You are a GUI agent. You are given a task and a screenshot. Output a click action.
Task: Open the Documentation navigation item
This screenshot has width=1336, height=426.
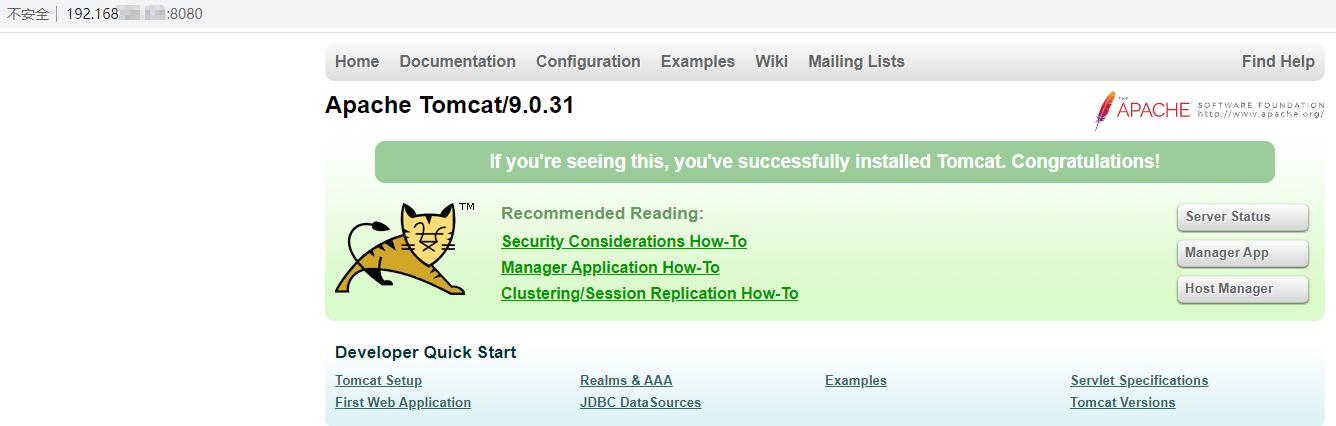(457, 61)
